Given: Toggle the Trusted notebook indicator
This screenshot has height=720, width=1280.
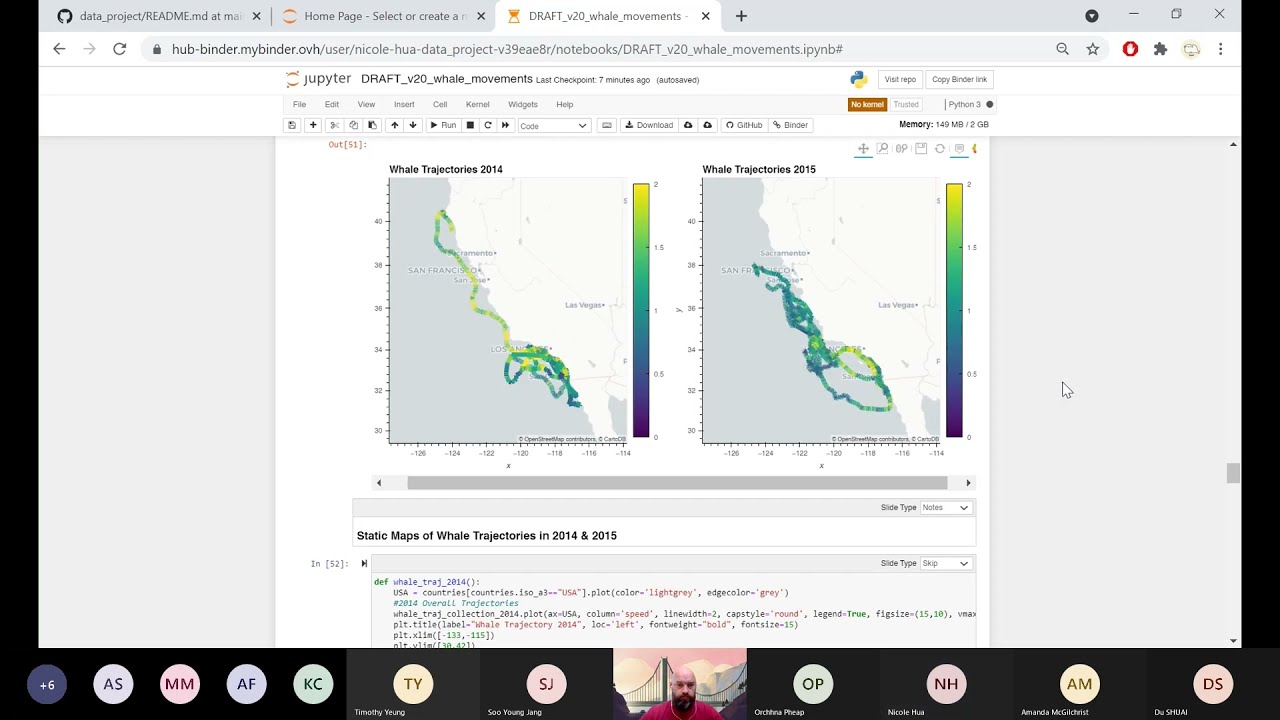Looking at the screenshot, I should (x=906, y=104).
